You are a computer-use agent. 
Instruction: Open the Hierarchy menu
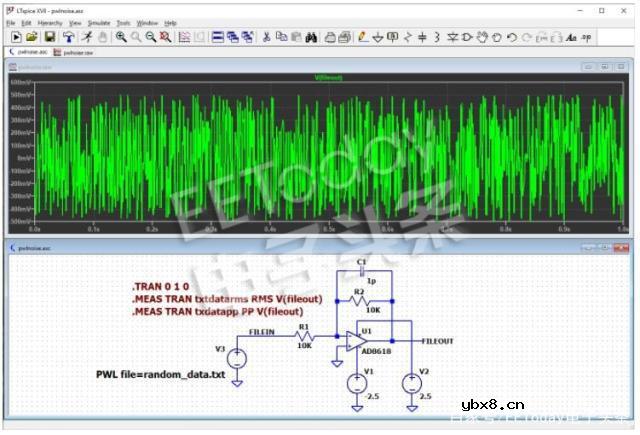50,22
